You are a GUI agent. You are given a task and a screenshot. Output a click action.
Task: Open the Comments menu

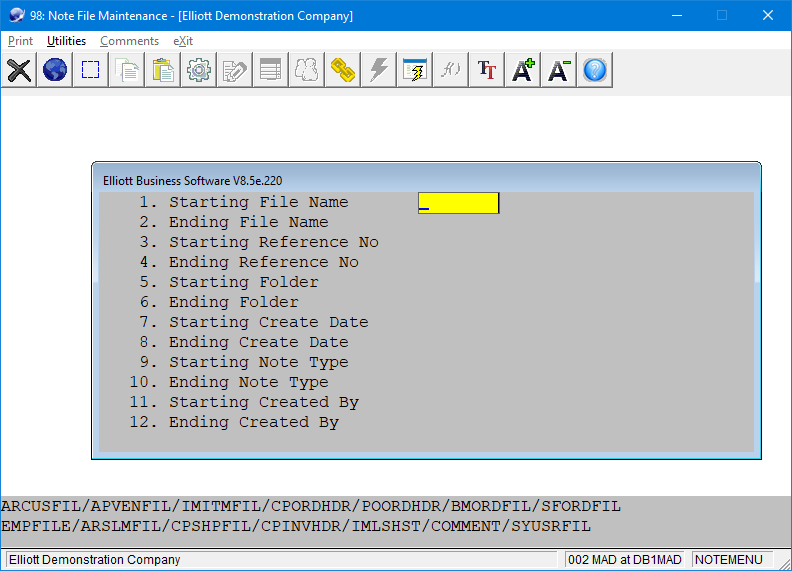coord(129,41)
